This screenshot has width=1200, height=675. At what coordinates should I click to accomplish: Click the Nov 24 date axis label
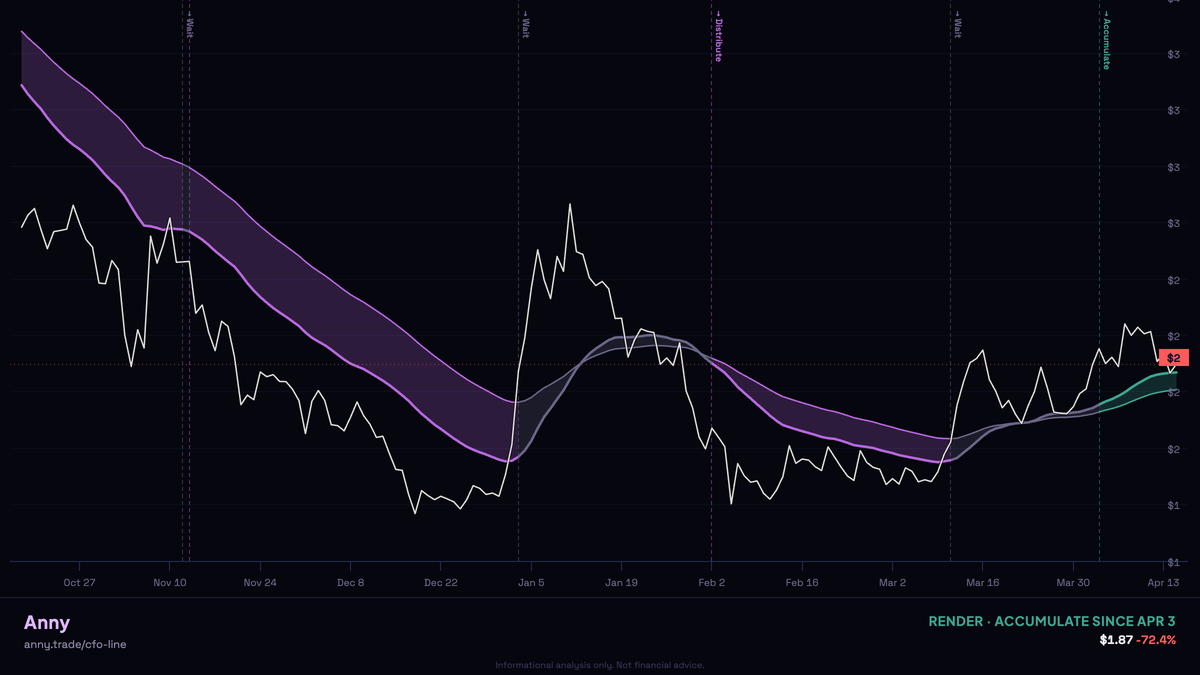pyautogui.click(x=259, y=582)
